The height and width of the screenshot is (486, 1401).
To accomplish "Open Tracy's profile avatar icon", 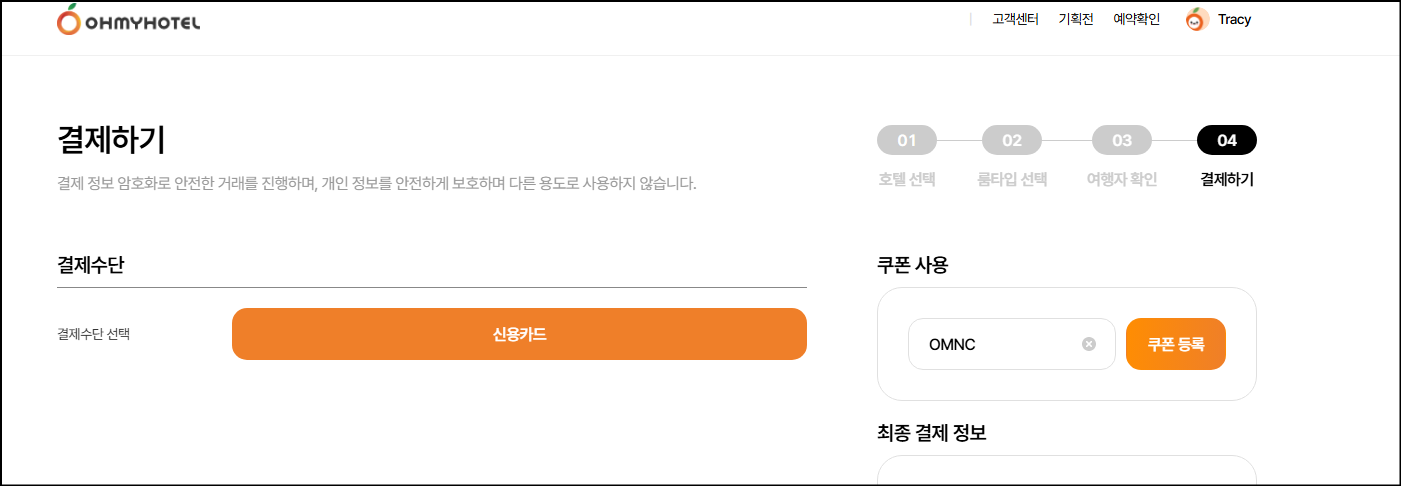I will [x=1196, y=20].
